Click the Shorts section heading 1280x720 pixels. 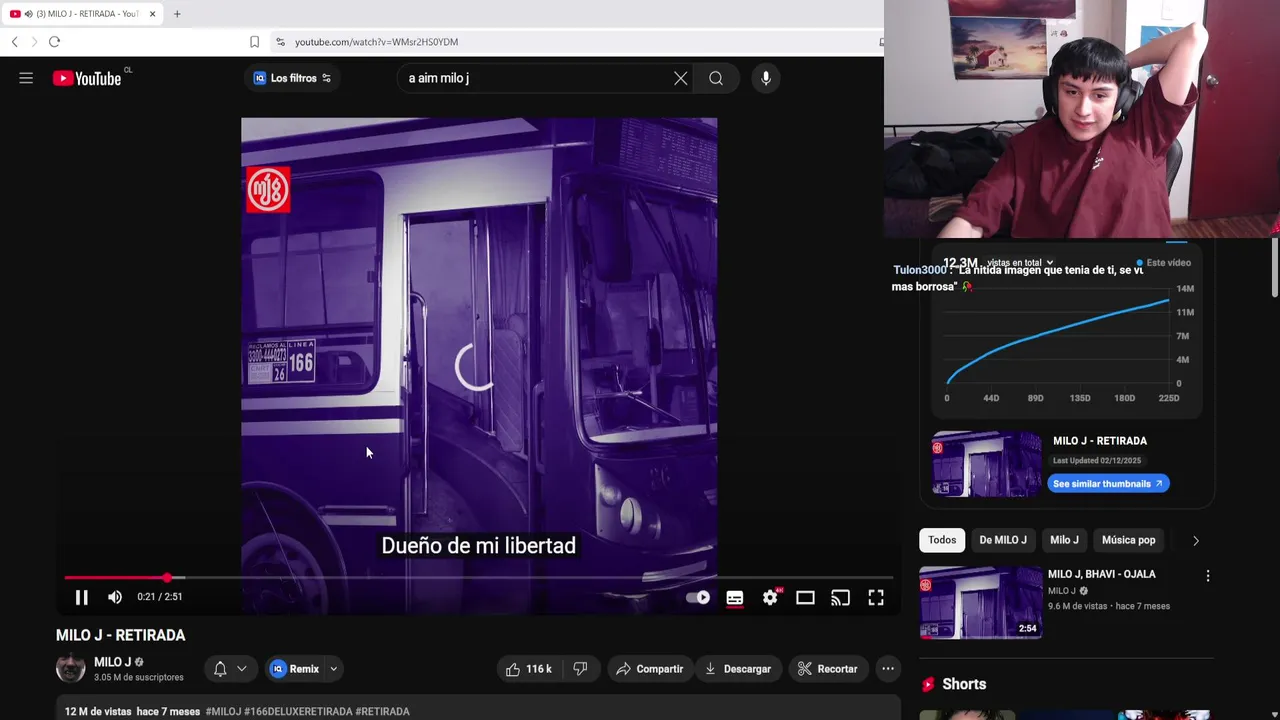pos(964,684)
